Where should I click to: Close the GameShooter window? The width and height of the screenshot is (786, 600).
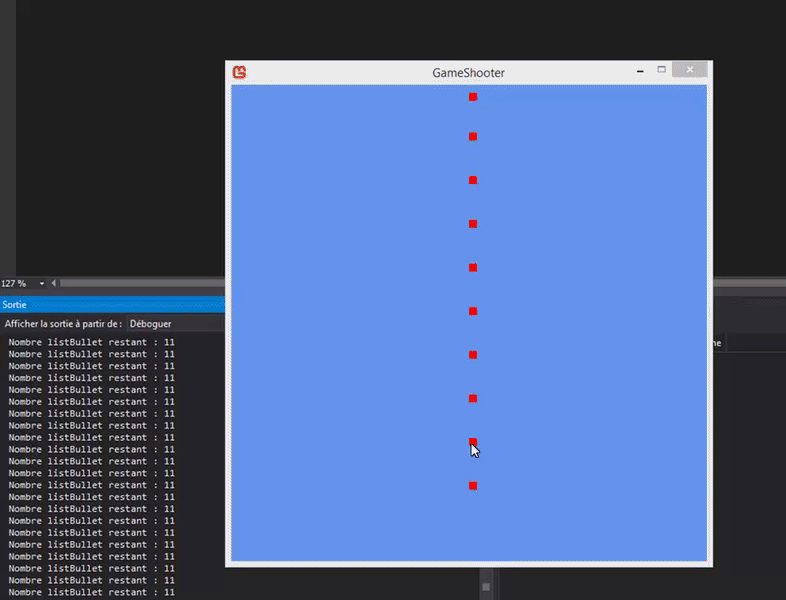pos(690,70)
